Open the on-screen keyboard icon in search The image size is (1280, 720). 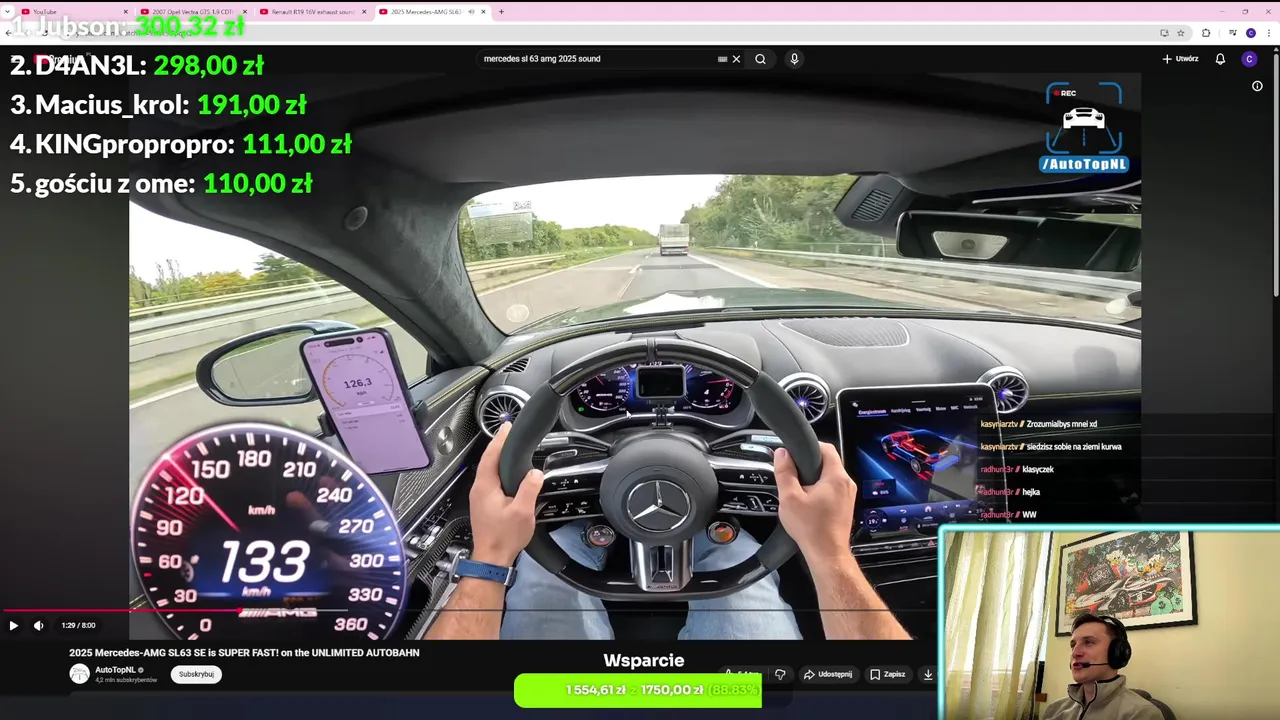pos(722,59)
